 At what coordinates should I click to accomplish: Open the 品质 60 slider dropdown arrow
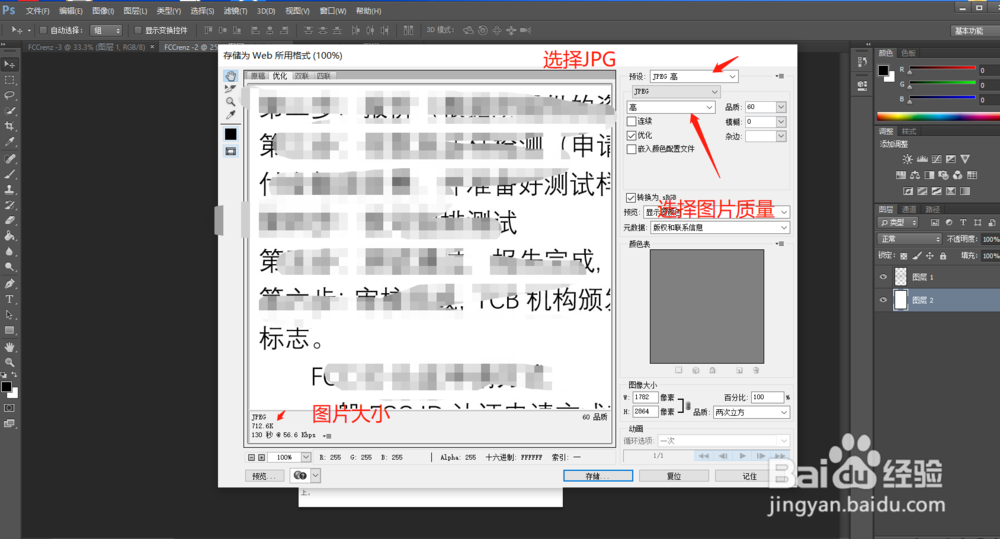pos(781,107)
